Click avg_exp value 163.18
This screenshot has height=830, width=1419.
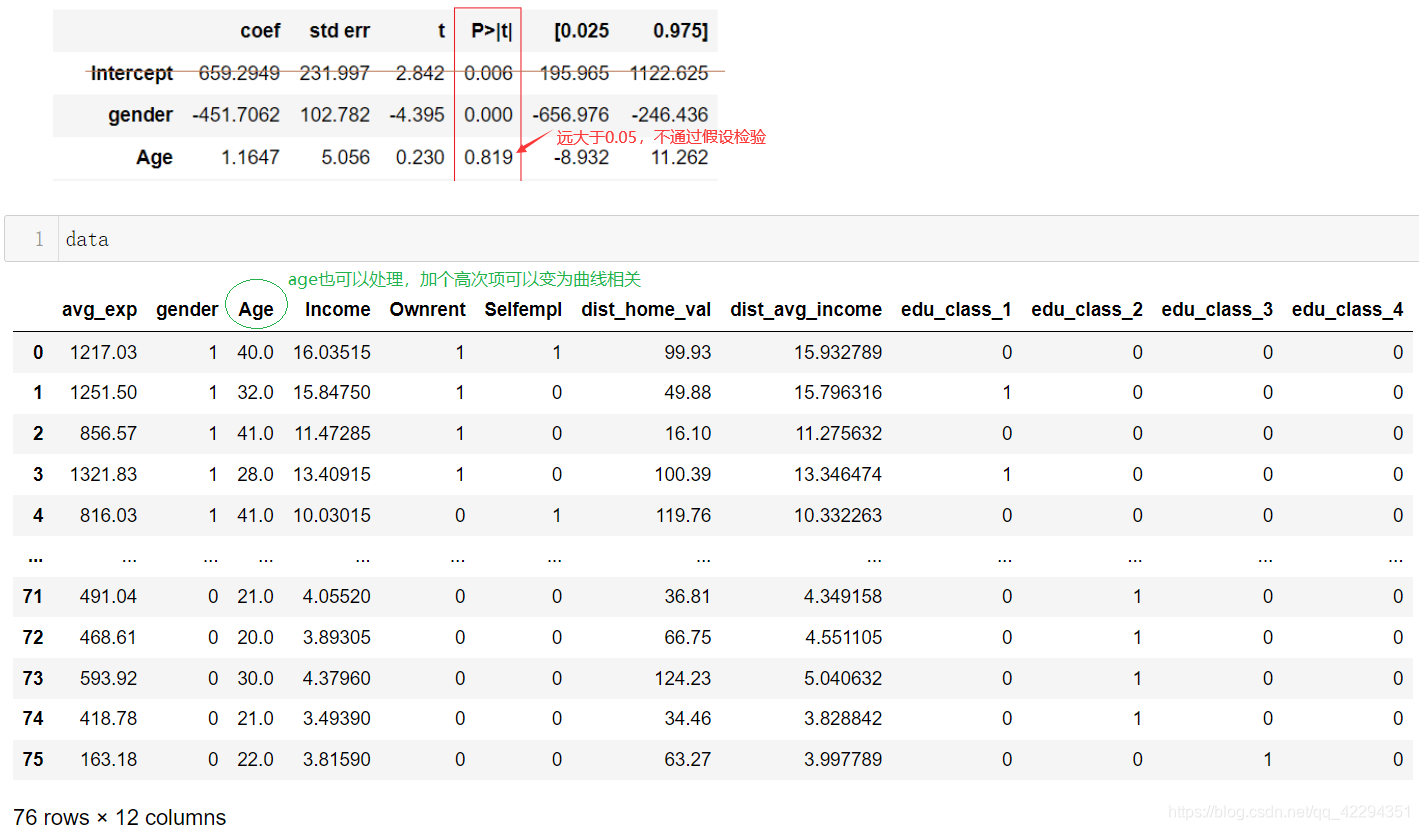click(x=109, y=760)
